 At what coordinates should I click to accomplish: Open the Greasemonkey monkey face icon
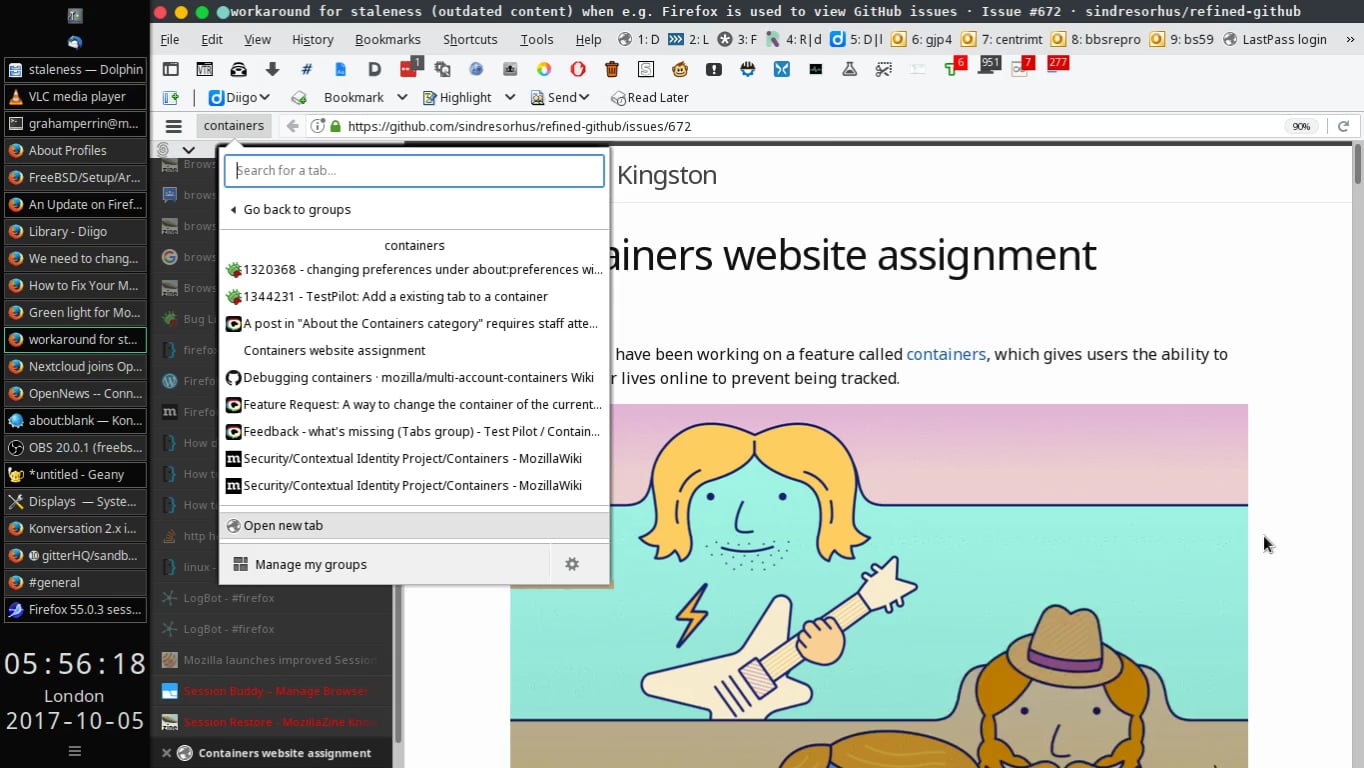point(680,69)
